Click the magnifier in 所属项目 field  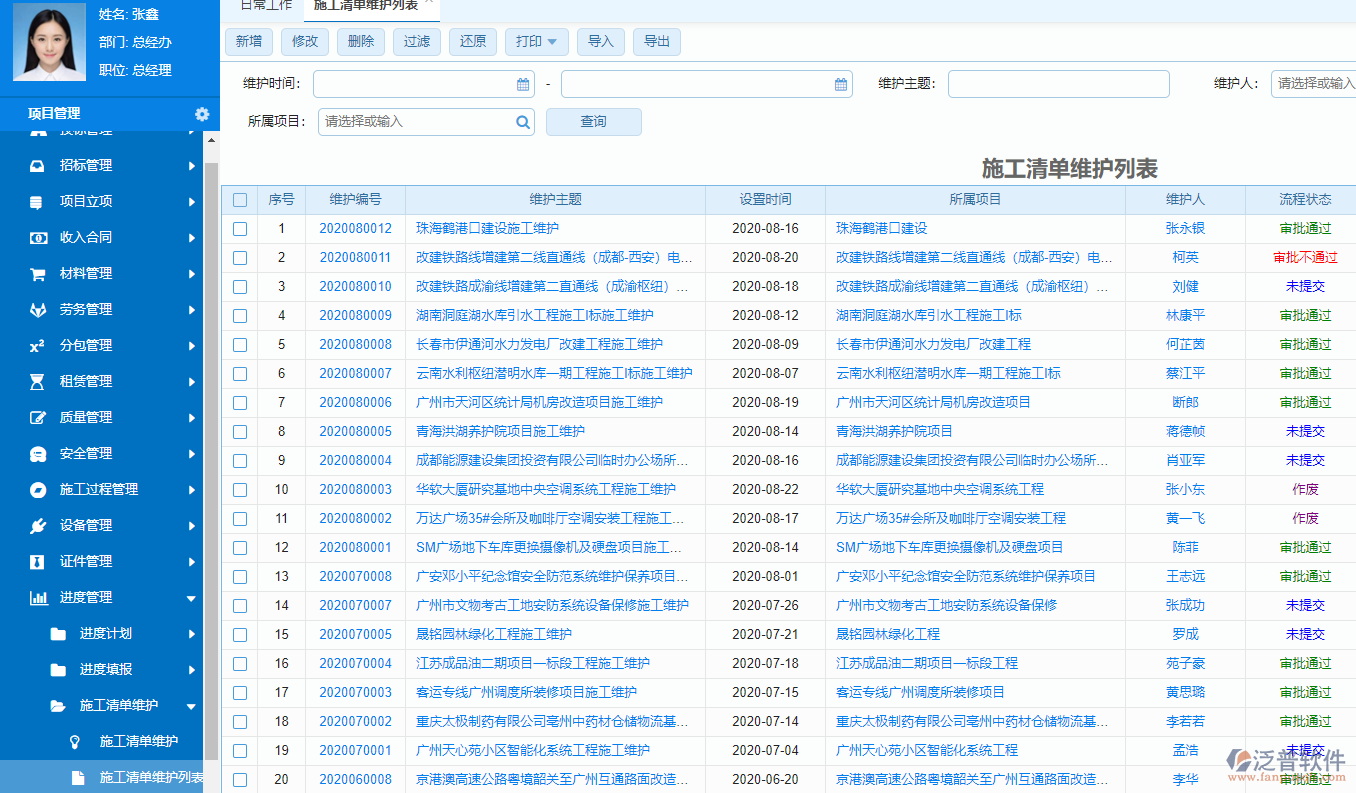point(523,121)
